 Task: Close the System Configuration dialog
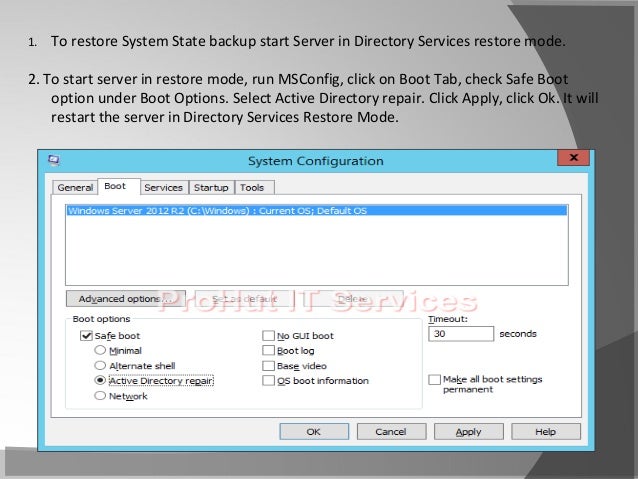tap(573, 157)
